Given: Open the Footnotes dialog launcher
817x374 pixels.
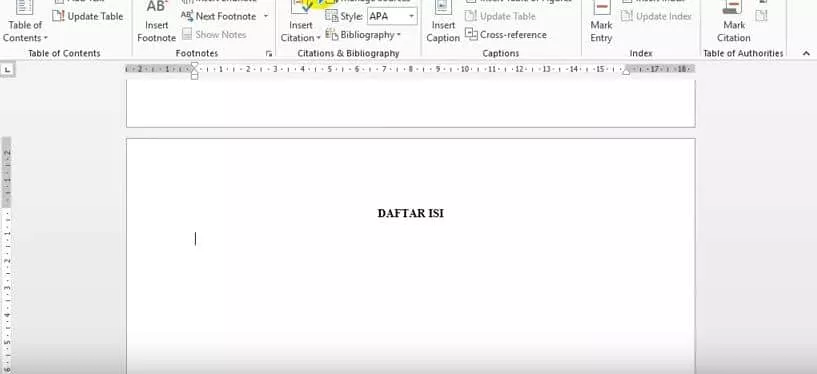Looking at the screenshot, I should click(269, 53).
